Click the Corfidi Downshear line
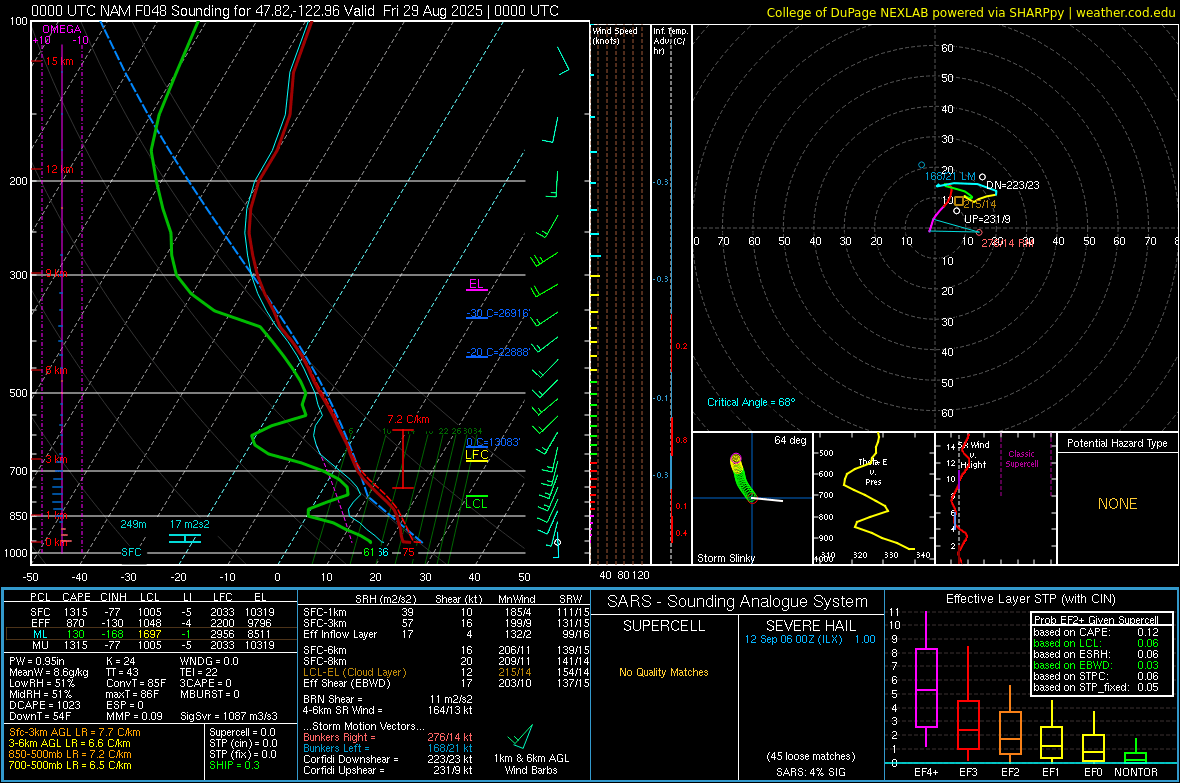 tap(388, 759)
